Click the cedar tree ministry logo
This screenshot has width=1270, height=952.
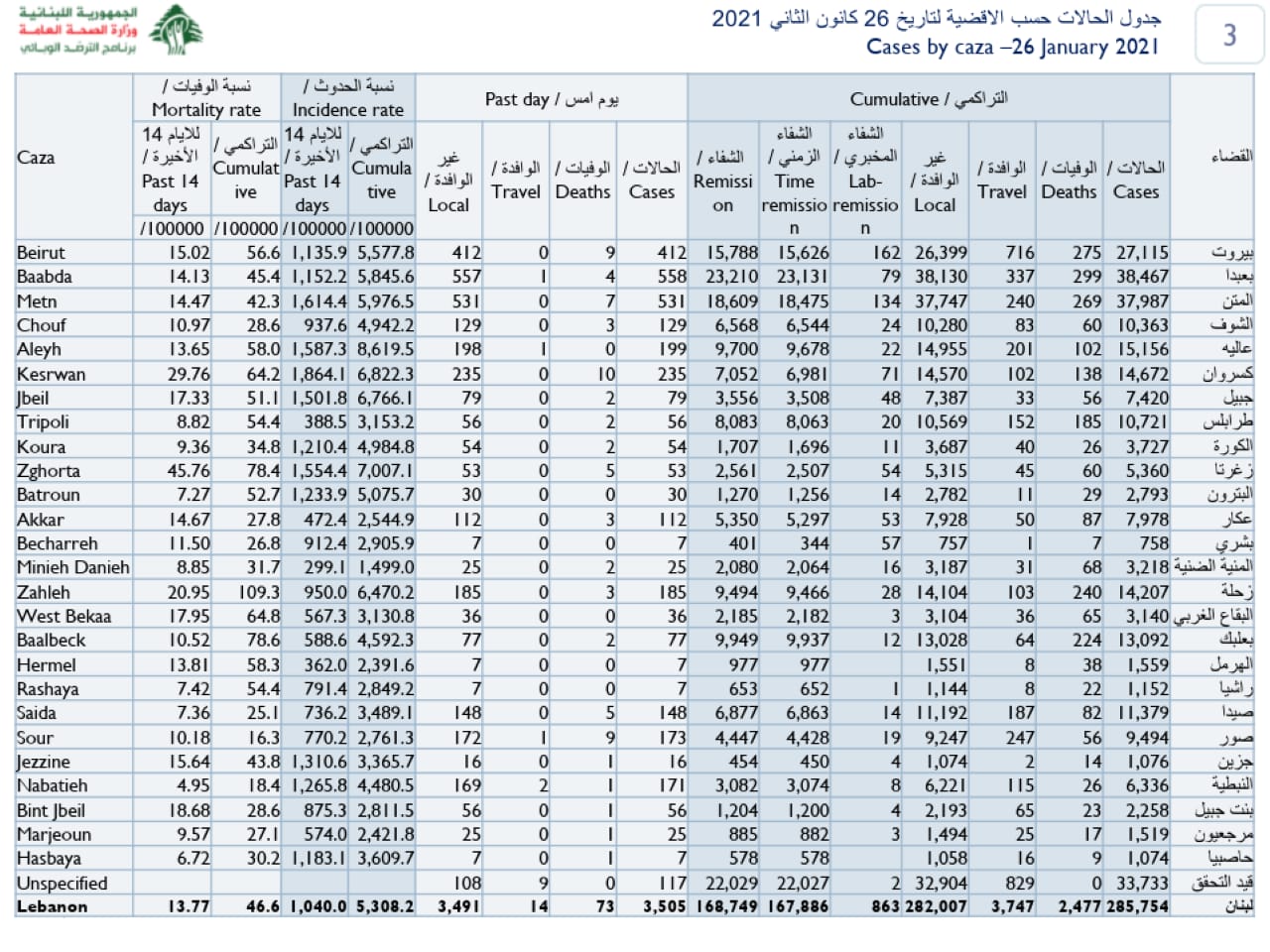[176, 30]
